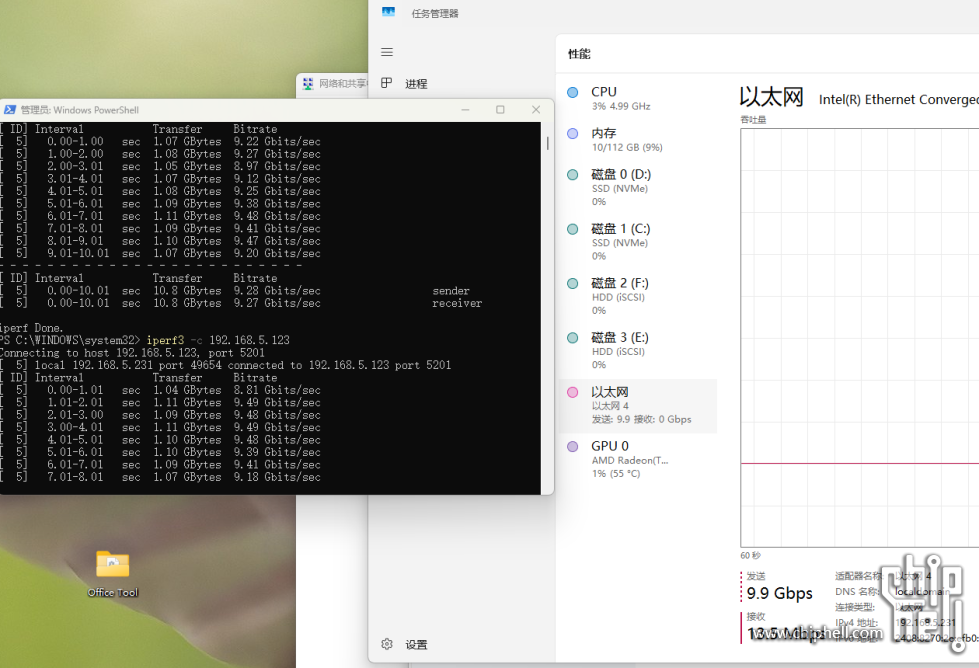
Task: Select the GPU 0 indicator icon
Action: (x=572, y=447)
